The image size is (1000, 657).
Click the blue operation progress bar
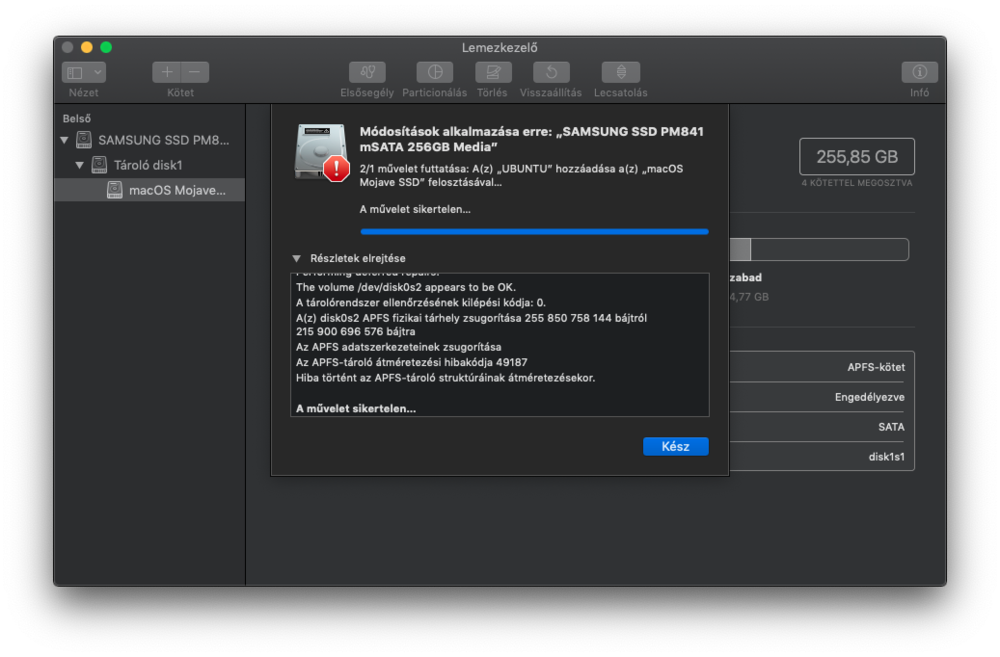coord(534,231)
